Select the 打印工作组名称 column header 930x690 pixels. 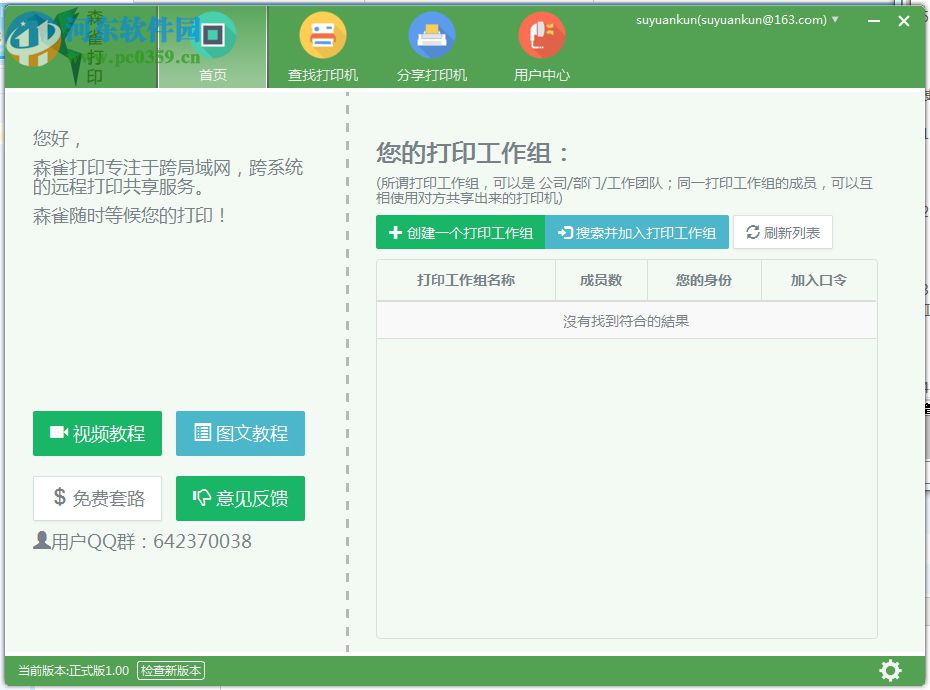(x=466, y=280)
